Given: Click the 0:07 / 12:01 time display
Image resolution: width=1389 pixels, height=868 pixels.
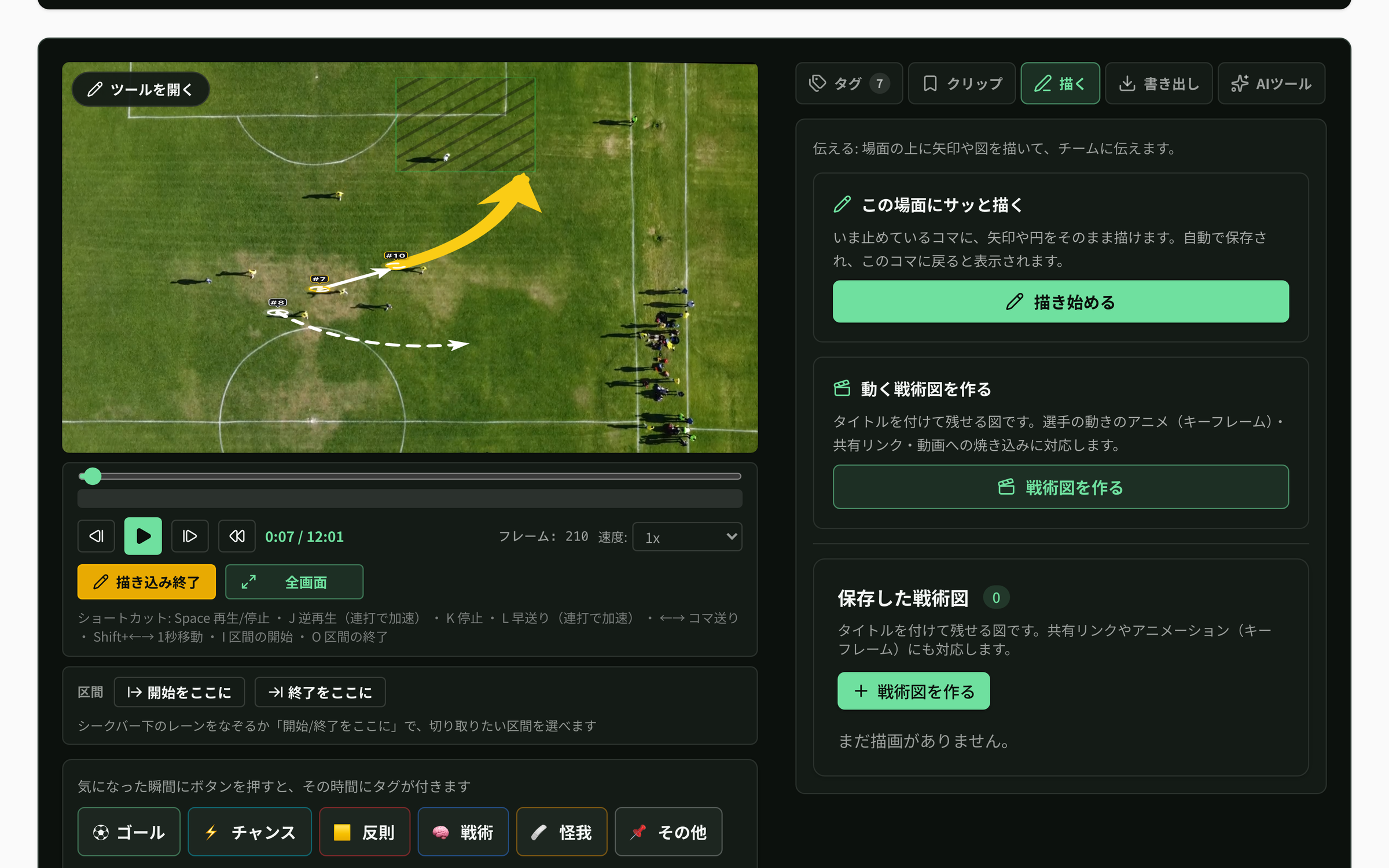Looking at the screenshot, I should click(304, 537).
